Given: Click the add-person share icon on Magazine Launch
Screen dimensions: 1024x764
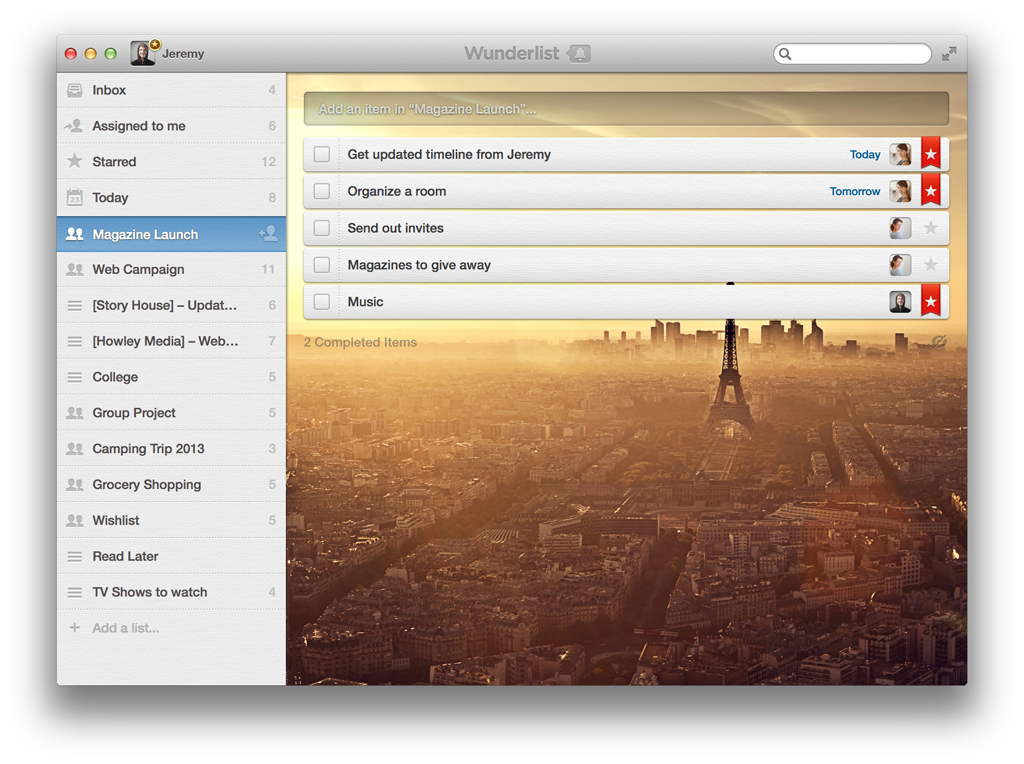Looking at the screenshot, I should pyautogui.click(x=267, y=234).
